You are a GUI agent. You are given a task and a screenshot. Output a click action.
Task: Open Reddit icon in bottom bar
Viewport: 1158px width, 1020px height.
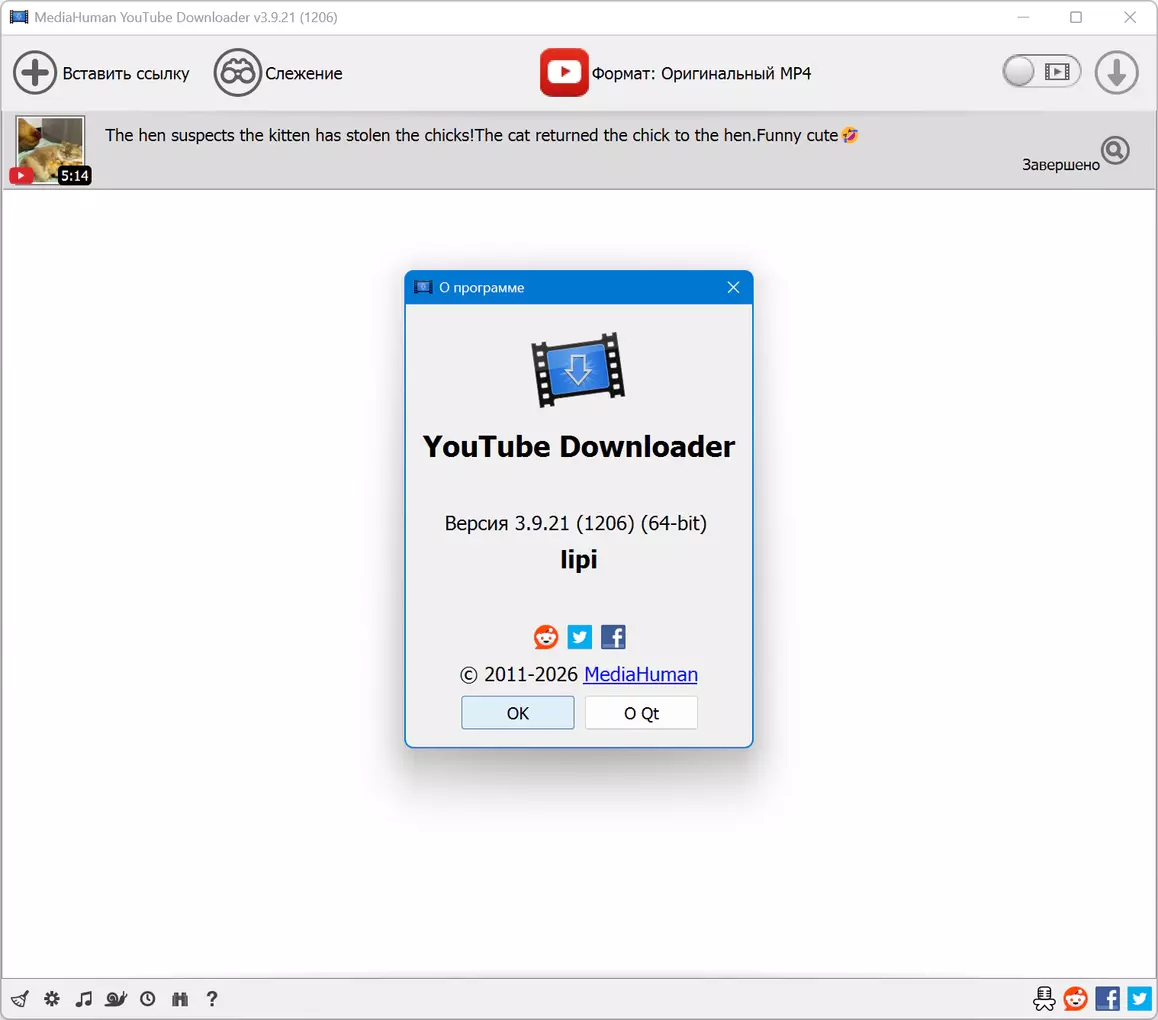[x=1075, y=999]
